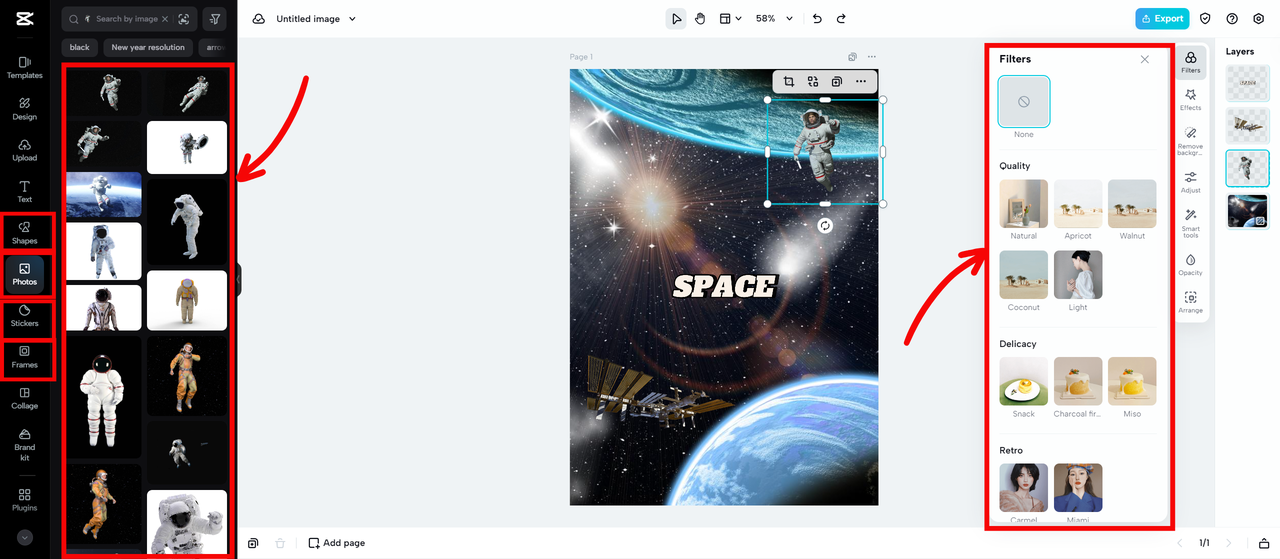The height and width of the screenshot is (559, 1280).
Task: Redo the last action
Action: [x=841, y=18]
